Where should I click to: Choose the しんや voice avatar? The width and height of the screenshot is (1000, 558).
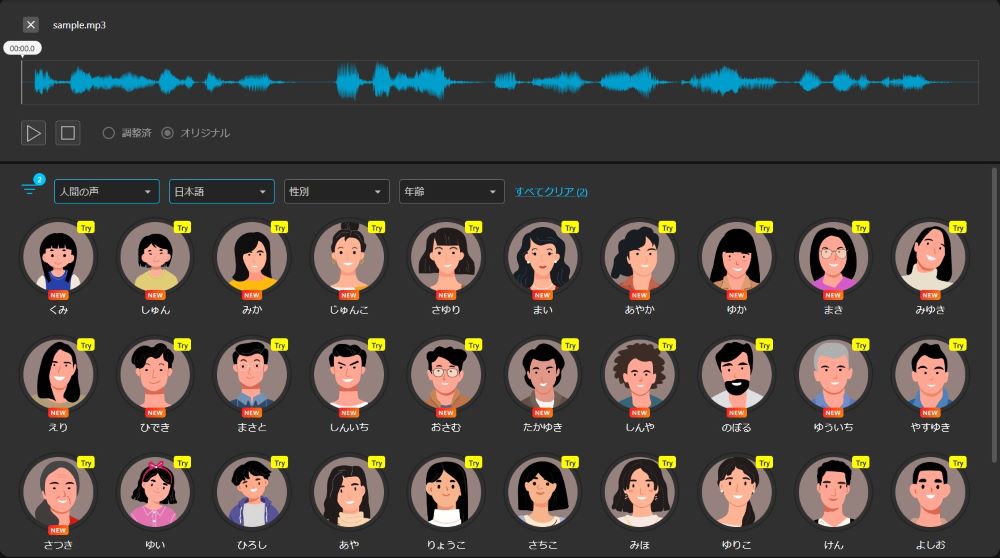pyautogui.click(x=640, y=374)
